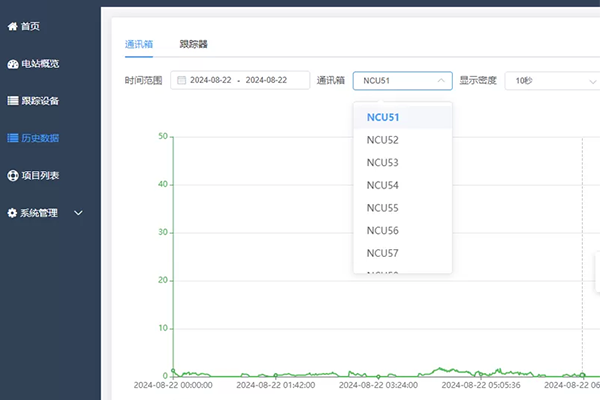Choose NCU52 from the dropdown list
Viewport: 600px width, 400px height.
382,140
